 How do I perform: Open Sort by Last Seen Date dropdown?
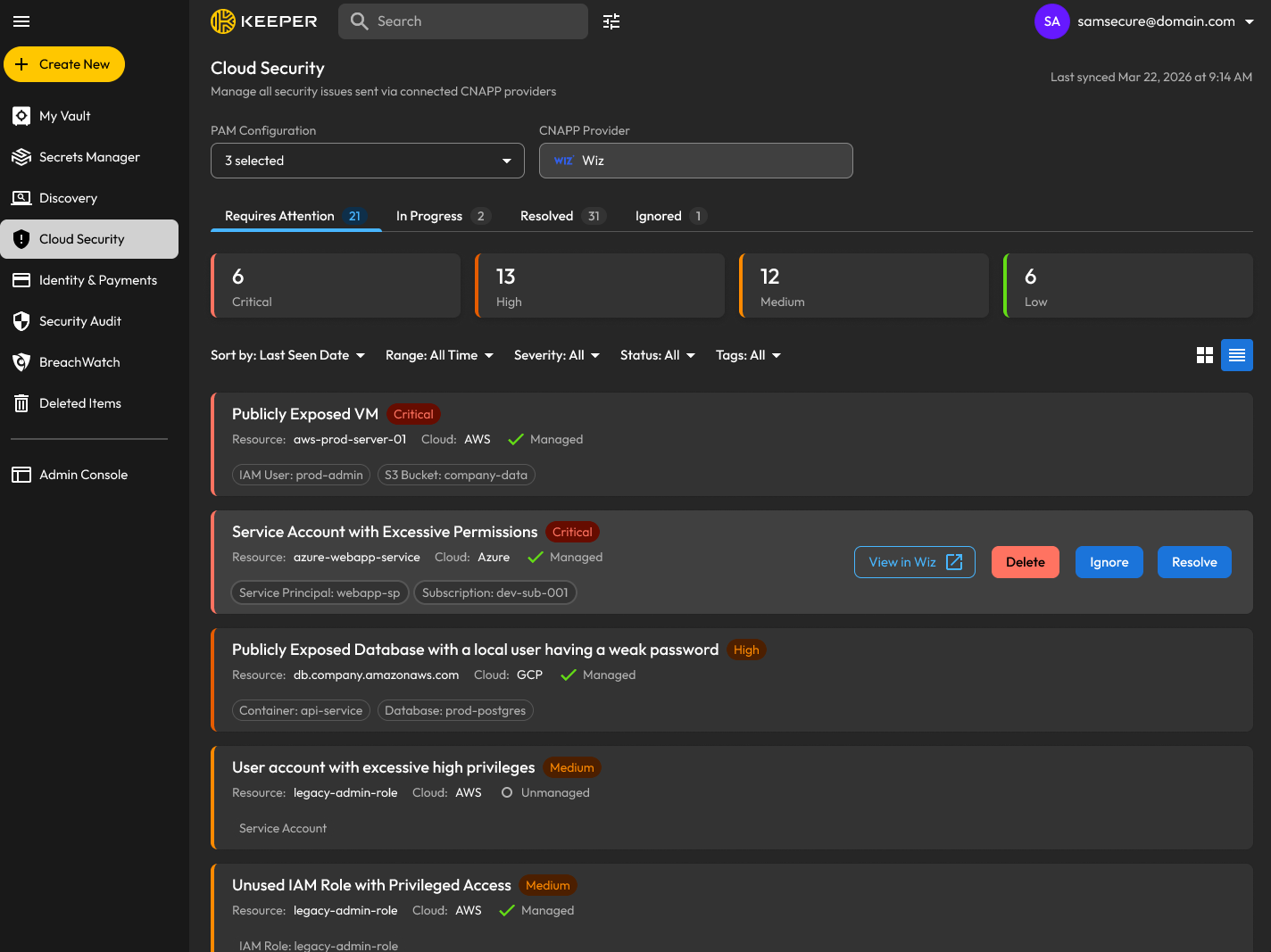pos(287,355)
